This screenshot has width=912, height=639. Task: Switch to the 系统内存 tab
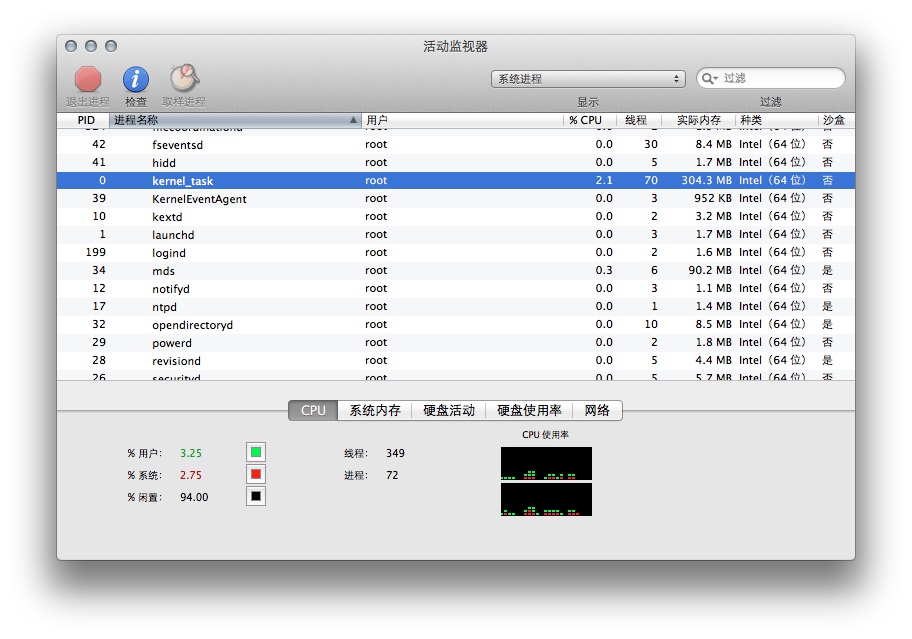point(375,410)
